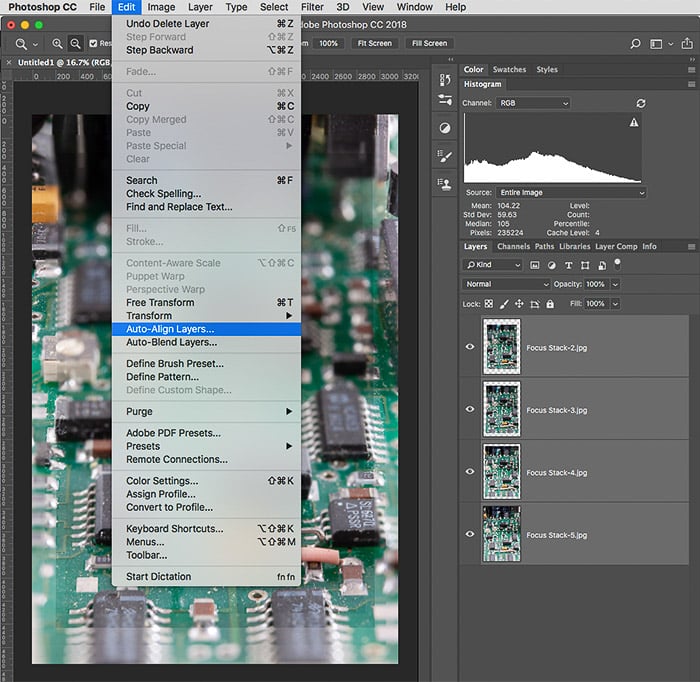Open the Transform submenu
This screenshot has width=700, height=682.
pyautogui.click(x=206, y=316)
